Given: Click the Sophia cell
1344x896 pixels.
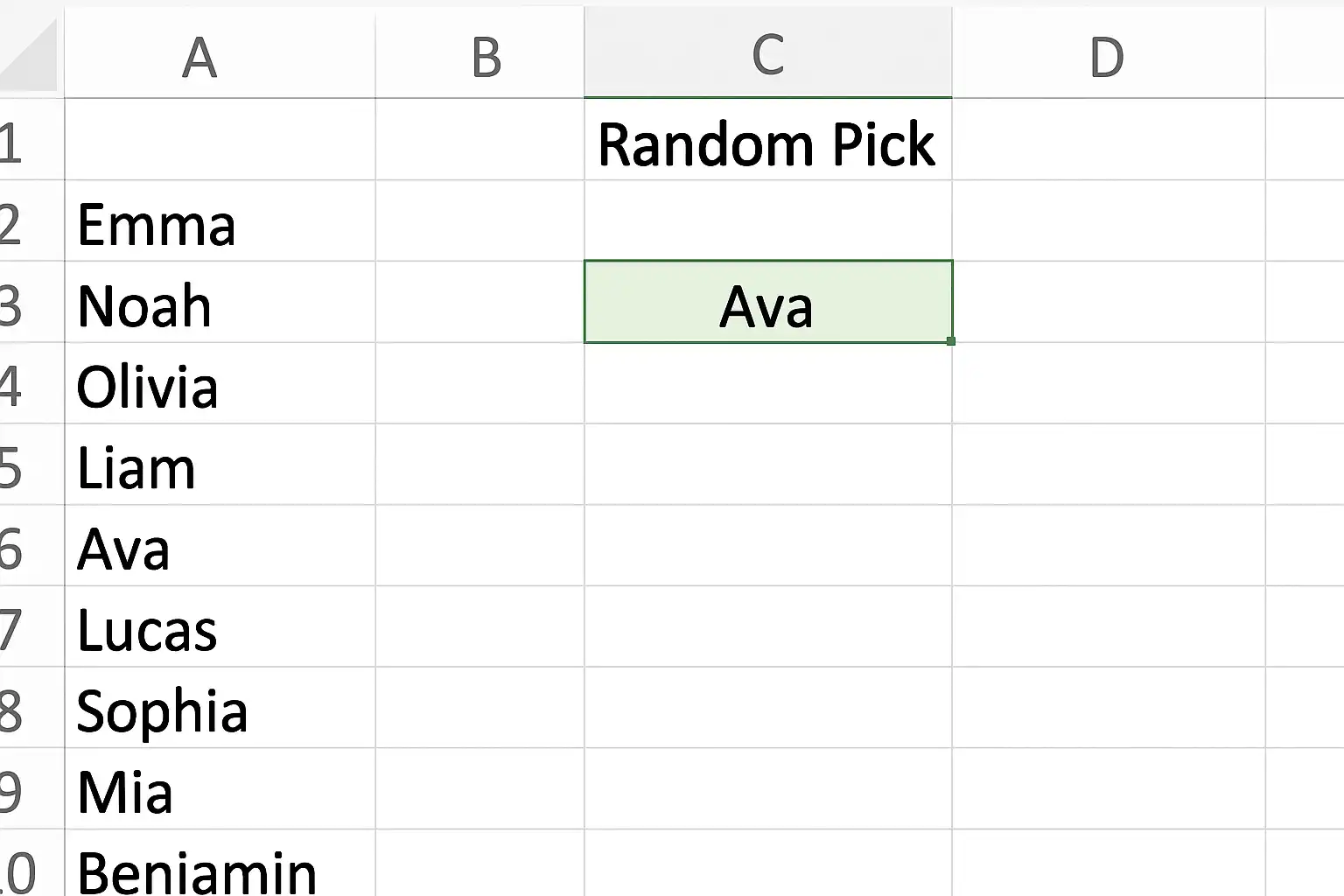Looking at the screenshot, I should [x=220, y=708].
